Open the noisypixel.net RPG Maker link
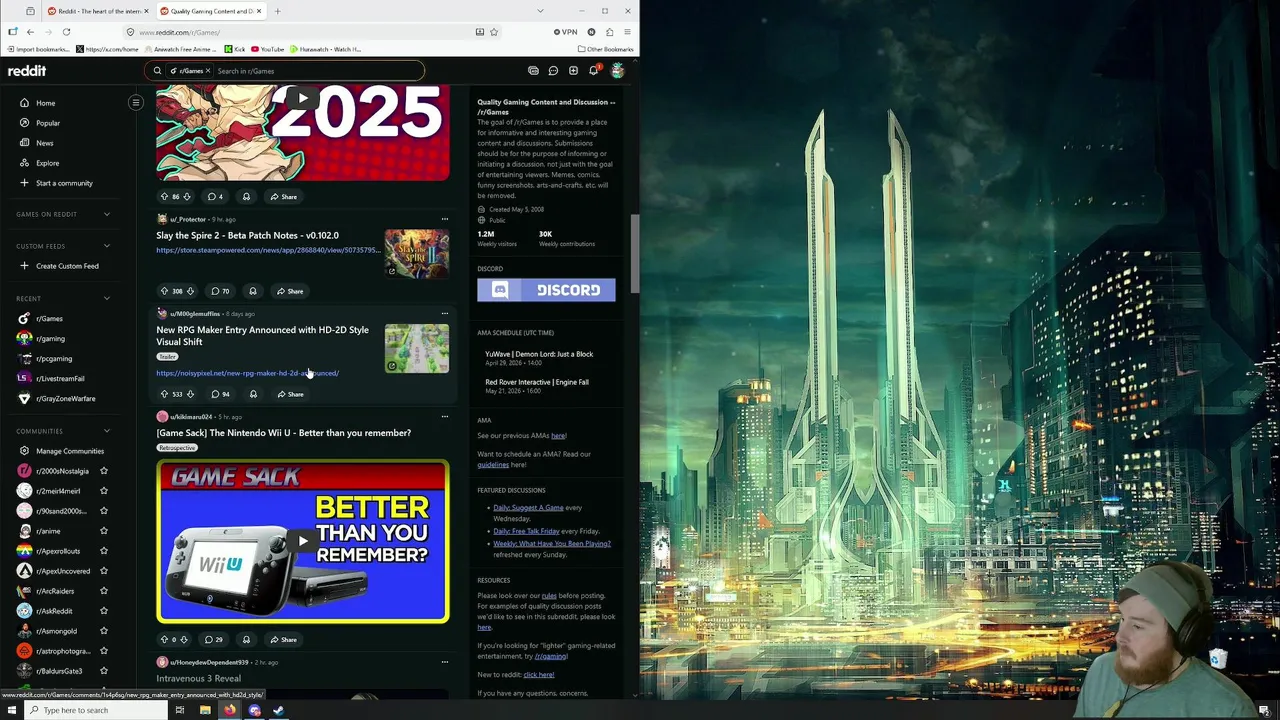1280x720 pixels. [x=247, y=373]
